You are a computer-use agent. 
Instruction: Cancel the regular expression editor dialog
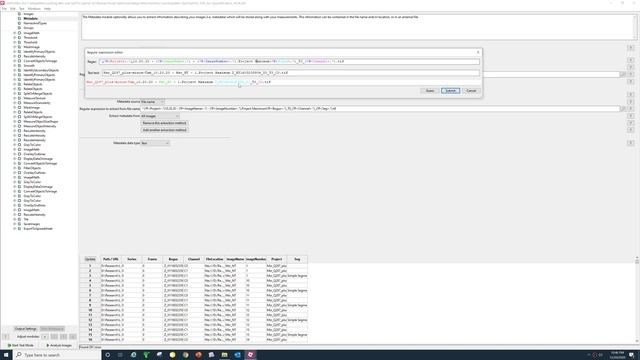point(471,91)
